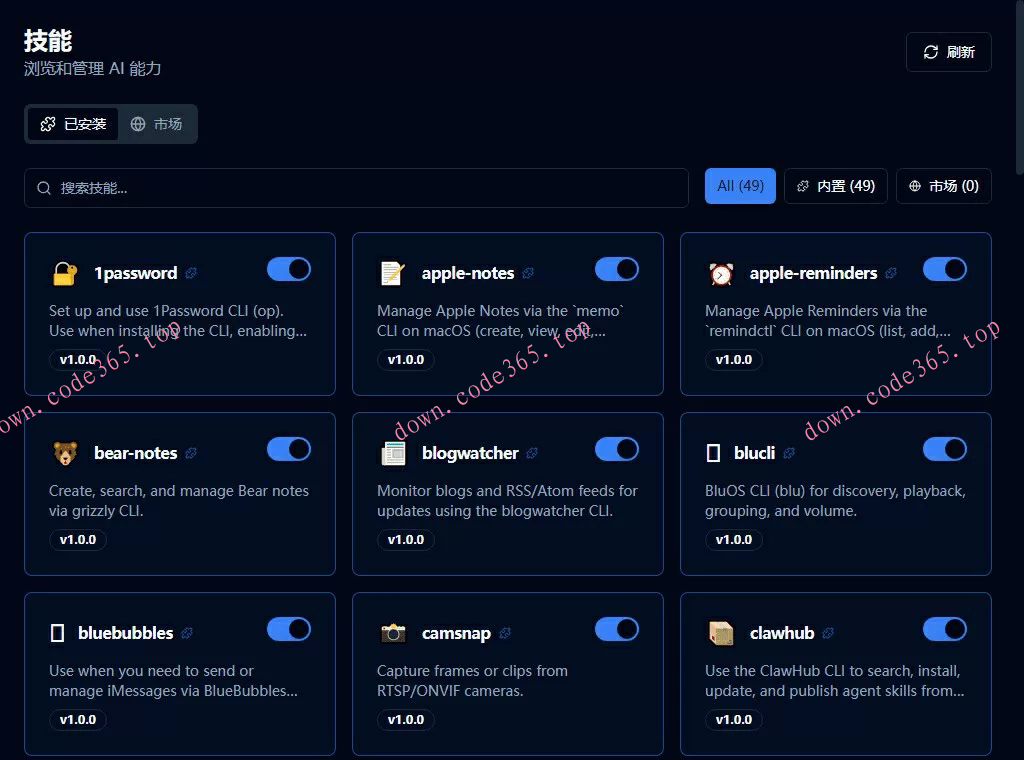The image size is (1024, 760).
Task: Turn off the blogwatcher skill switch
Action: pyautogui.click(x=617, y=449)
